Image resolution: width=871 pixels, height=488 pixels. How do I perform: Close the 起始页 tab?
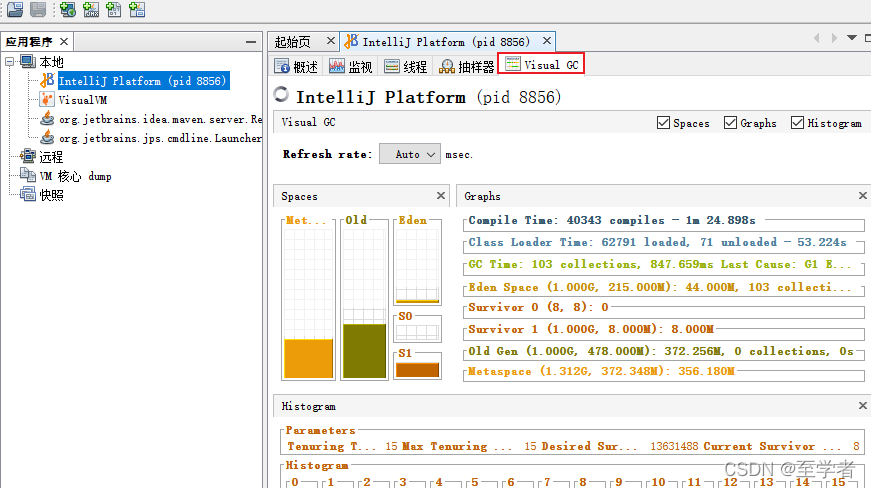tap(331, 41)
